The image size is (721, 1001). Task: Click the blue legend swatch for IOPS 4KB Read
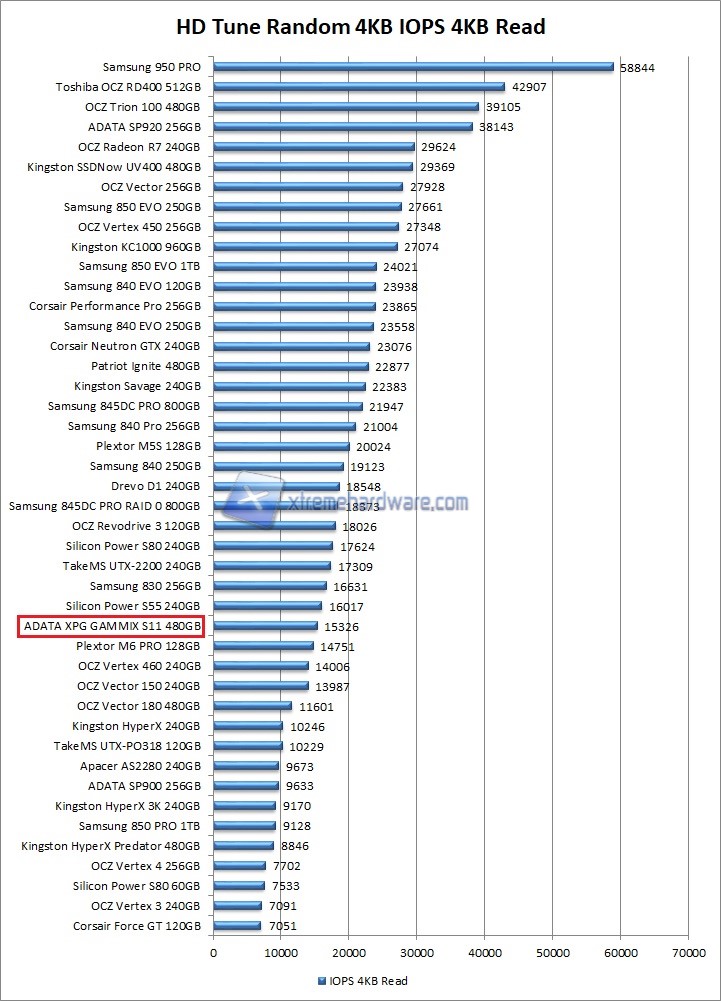322,981
